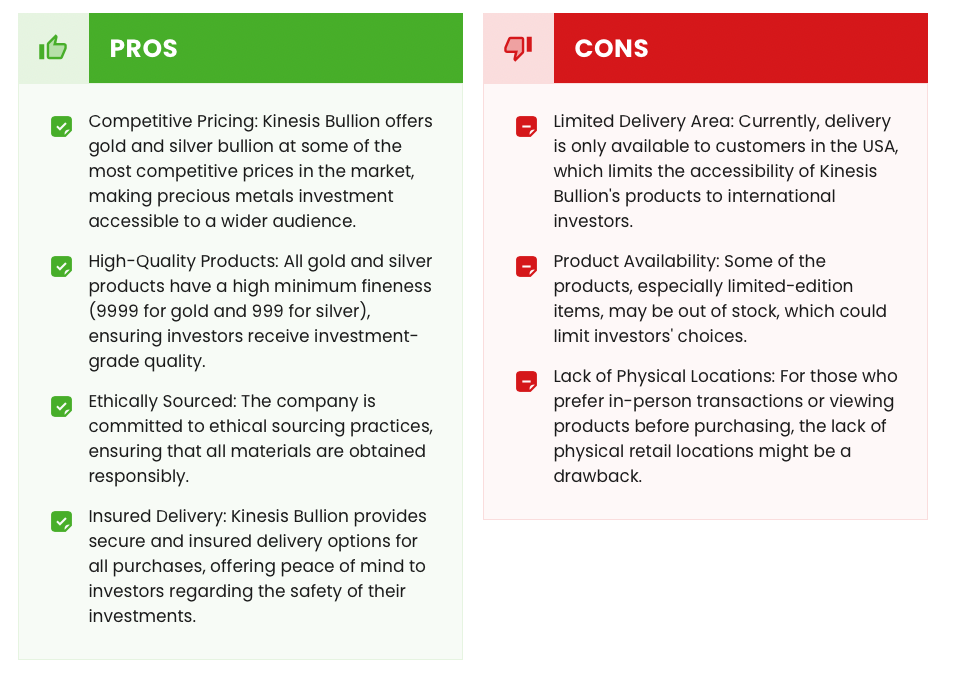Click the check icon next to High-Quality Products
This screenshot has width=958, height=679.
[x=61, y=266]
